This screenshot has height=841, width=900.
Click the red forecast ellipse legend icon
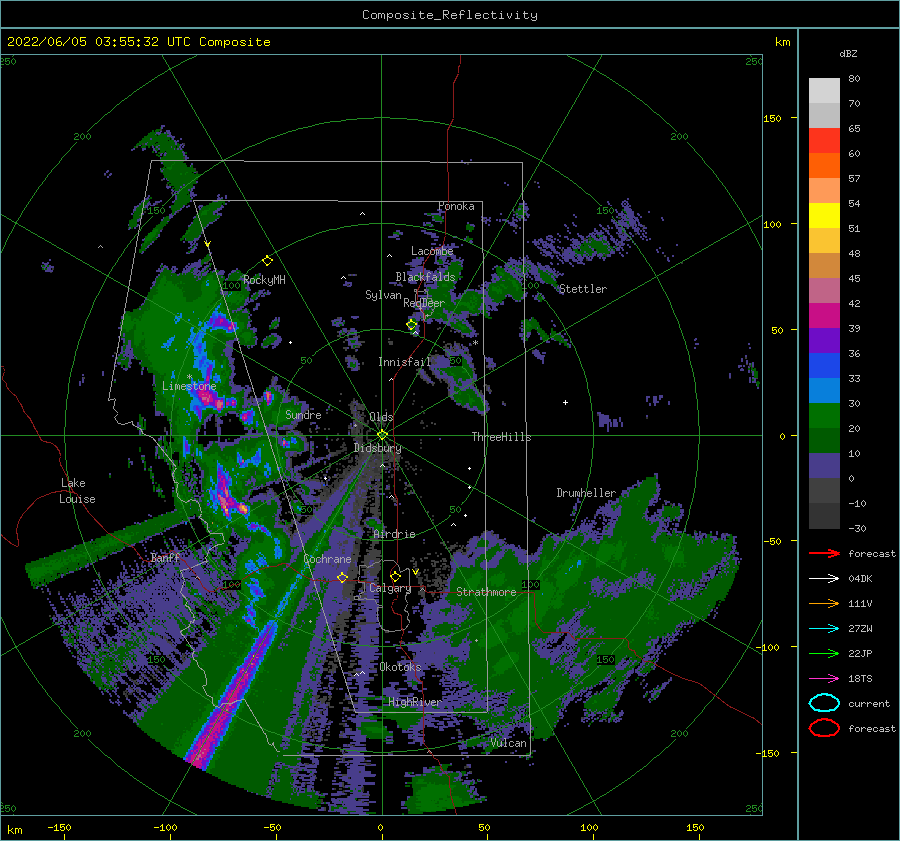pyautogui.click(x=824, y=728)
